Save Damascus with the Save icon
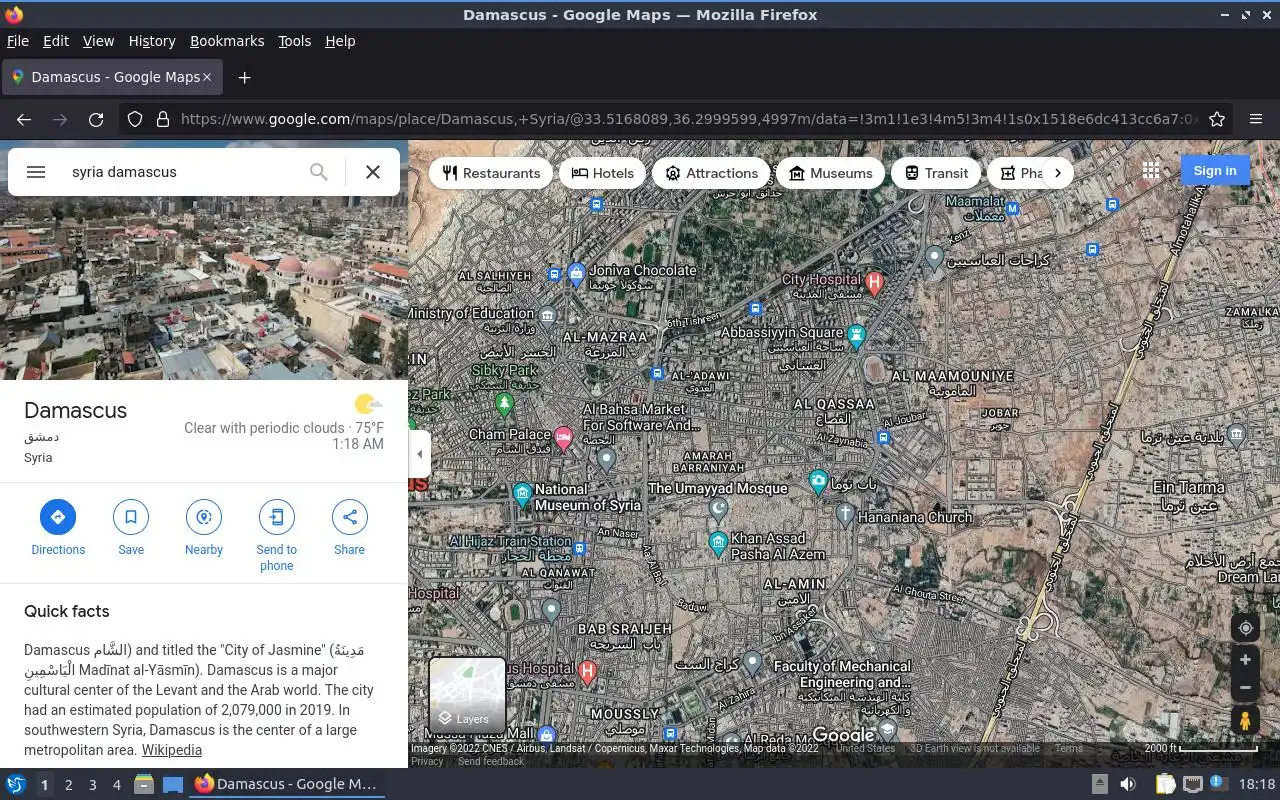 click(131, 517)
